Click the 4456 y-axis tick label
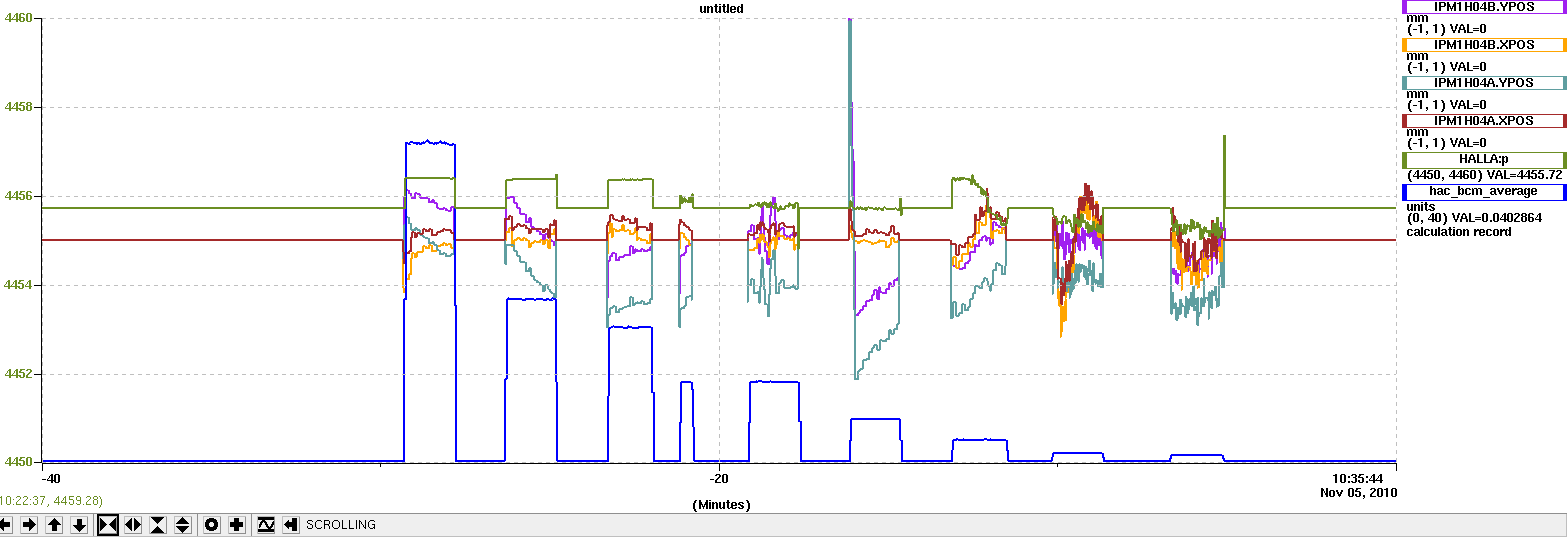The width and height of the screenshot is (1567, 537). [19, 196]
